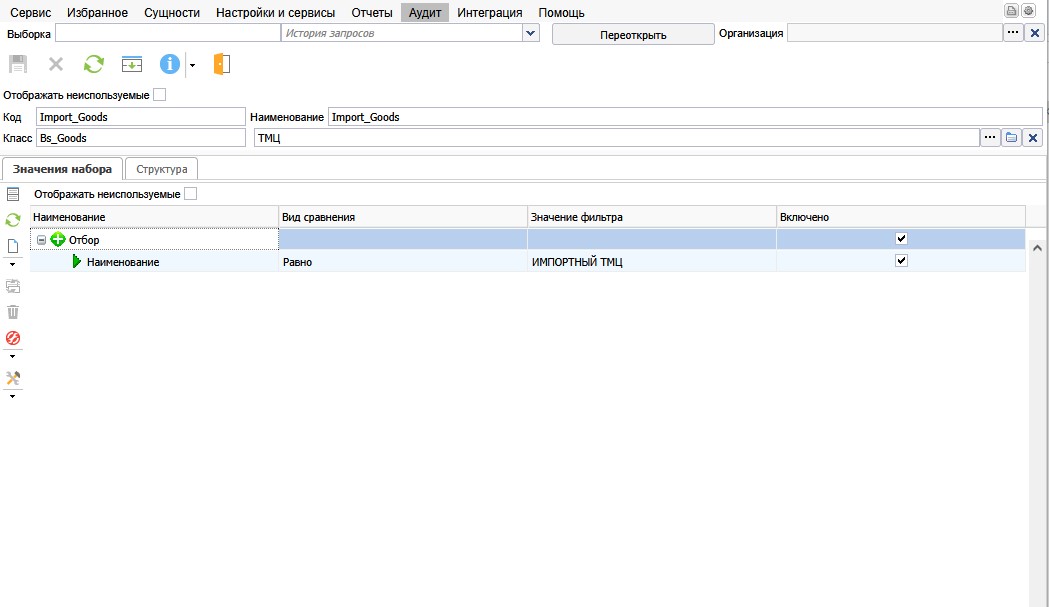Click the import panel icon with down arrow

pyautogui.click(x=132, y=64)
